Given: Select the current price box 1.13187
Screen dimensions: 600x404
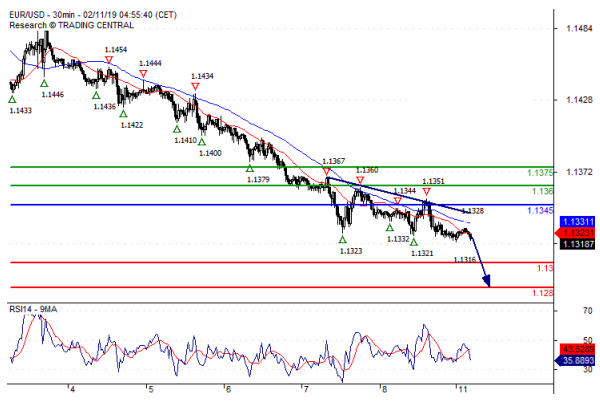Looking at the screenshot, I should coord(577,243).
